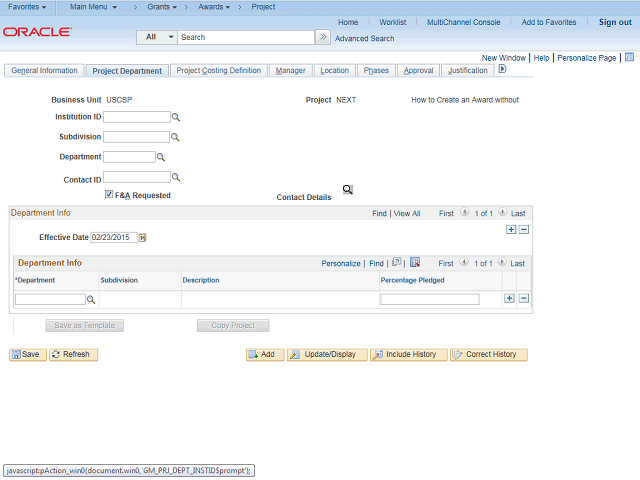
Task: Click the Correct History button
Action: coord(489,354)
